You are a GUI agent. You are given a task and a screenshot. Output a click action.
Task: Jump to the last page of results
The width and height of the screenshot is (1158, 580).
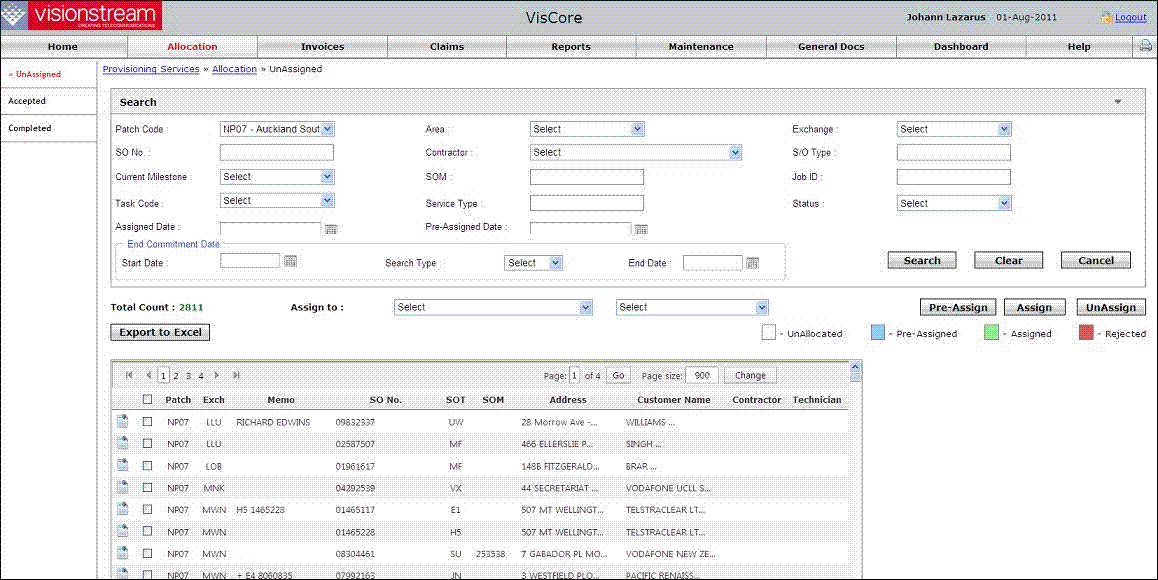point(237,375)
